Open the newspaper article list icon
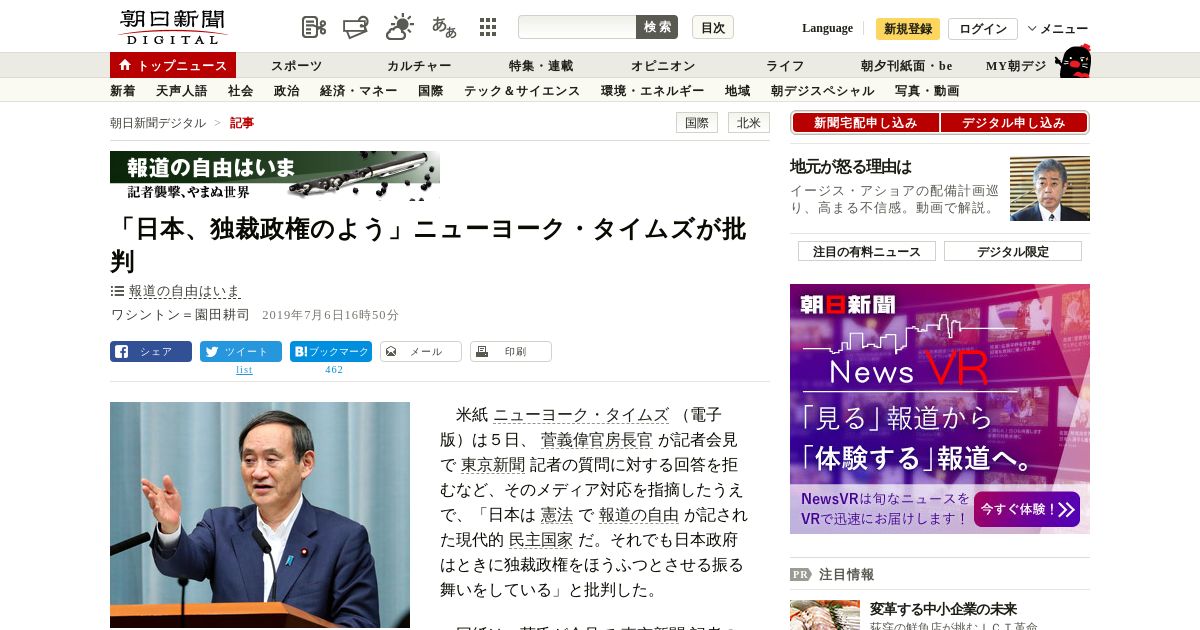Viewport: 1200px width, 630px height. pos(314,27)
